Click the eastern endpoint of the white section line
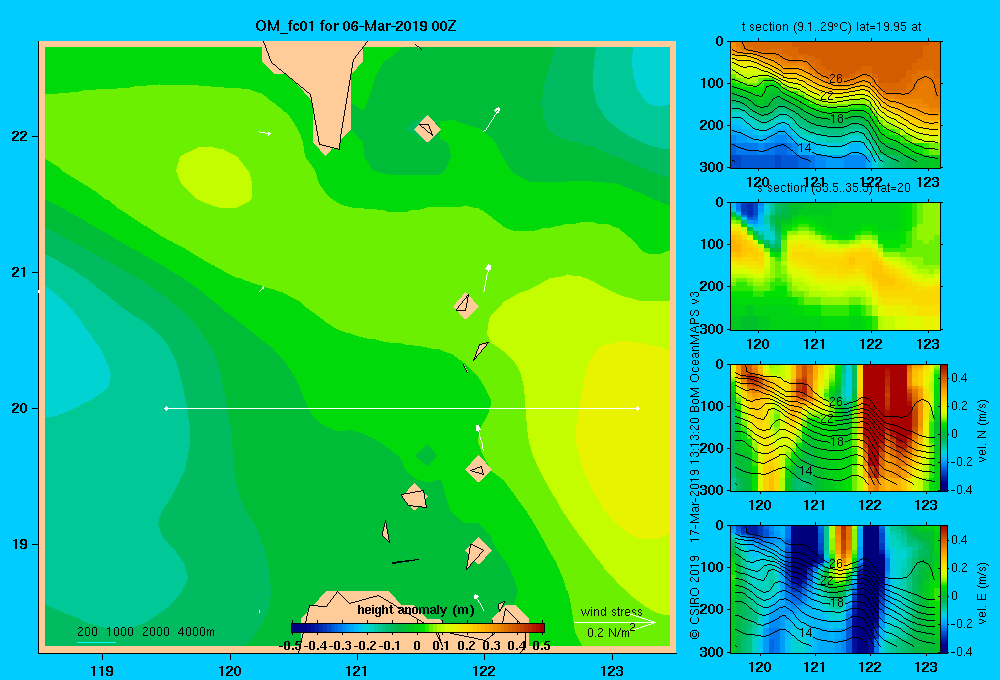Viewport: 1000px width, 680px height. tap(637, 408)
